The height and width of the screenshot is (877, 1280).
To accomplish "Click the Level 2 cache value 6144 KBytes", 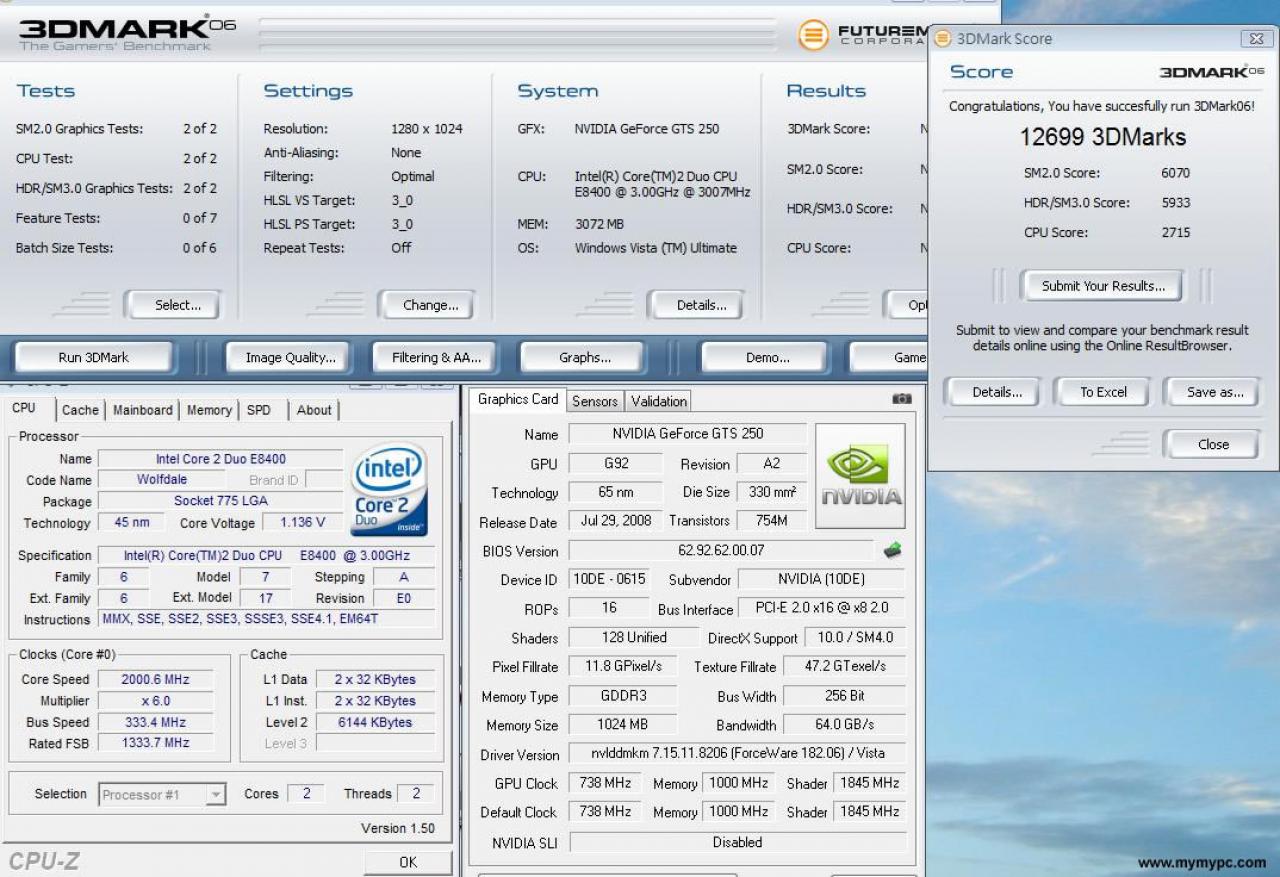I will coord(375,722).
